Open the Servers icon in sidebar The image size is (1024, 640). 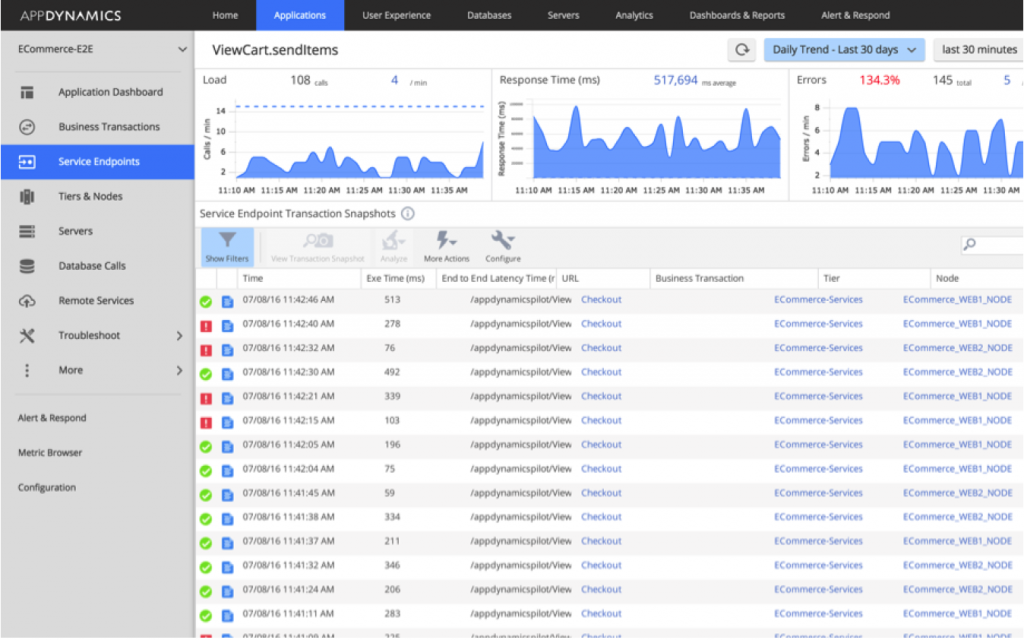coord(27,231)
